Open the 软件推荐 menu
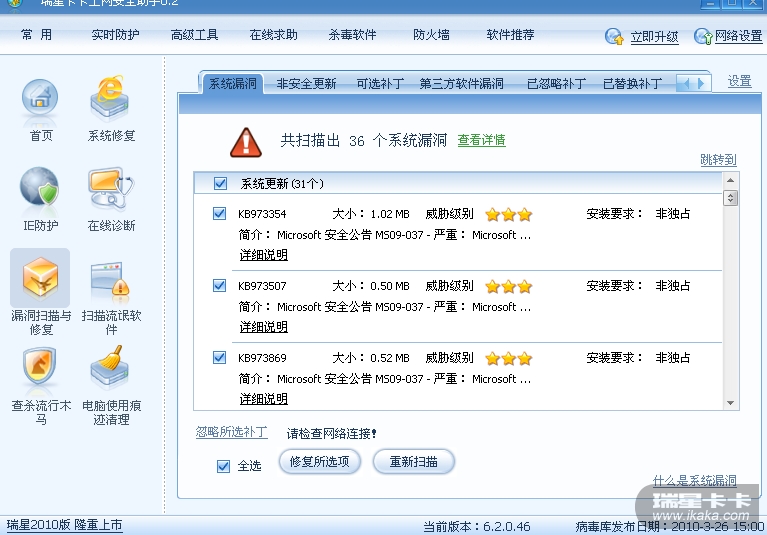 (510, 35)
